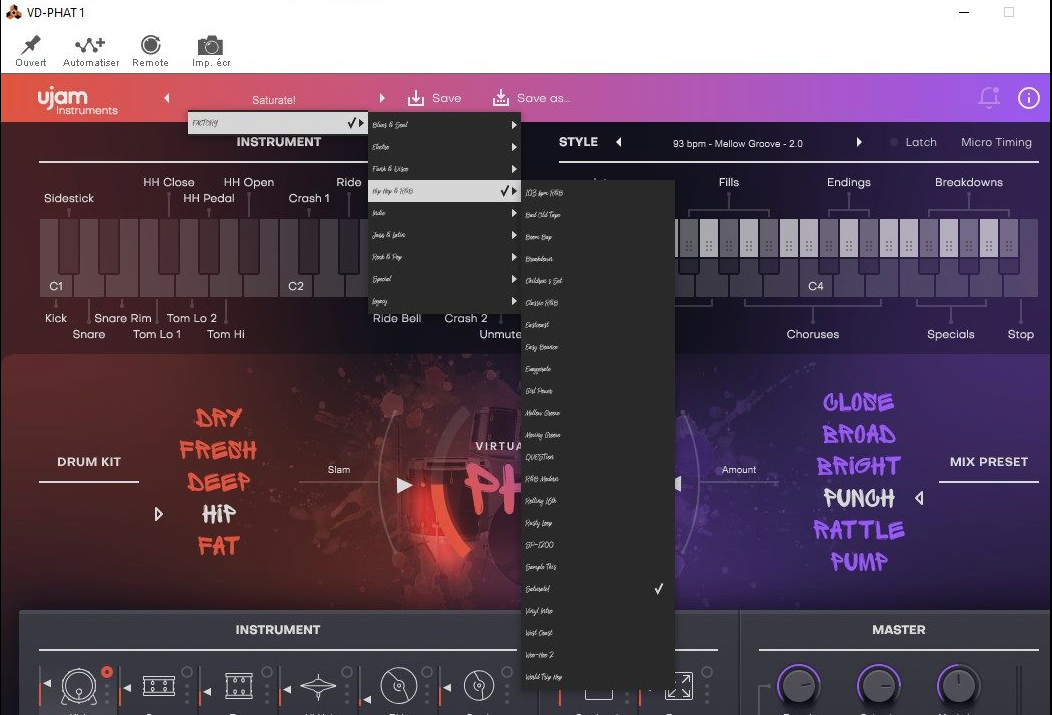
Task: Choose the West Coast preset
Action: pos(598,633)
